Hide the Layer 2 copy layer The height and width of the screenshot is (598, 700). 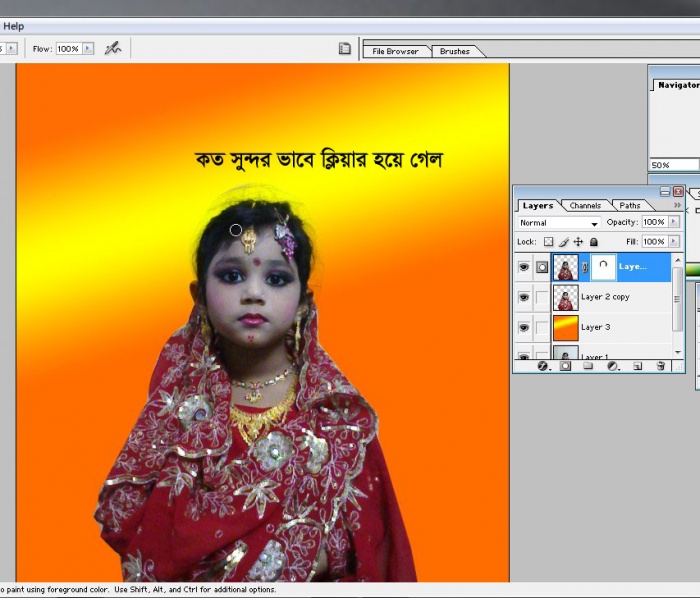pyautogui.click(x=524, y=297)
